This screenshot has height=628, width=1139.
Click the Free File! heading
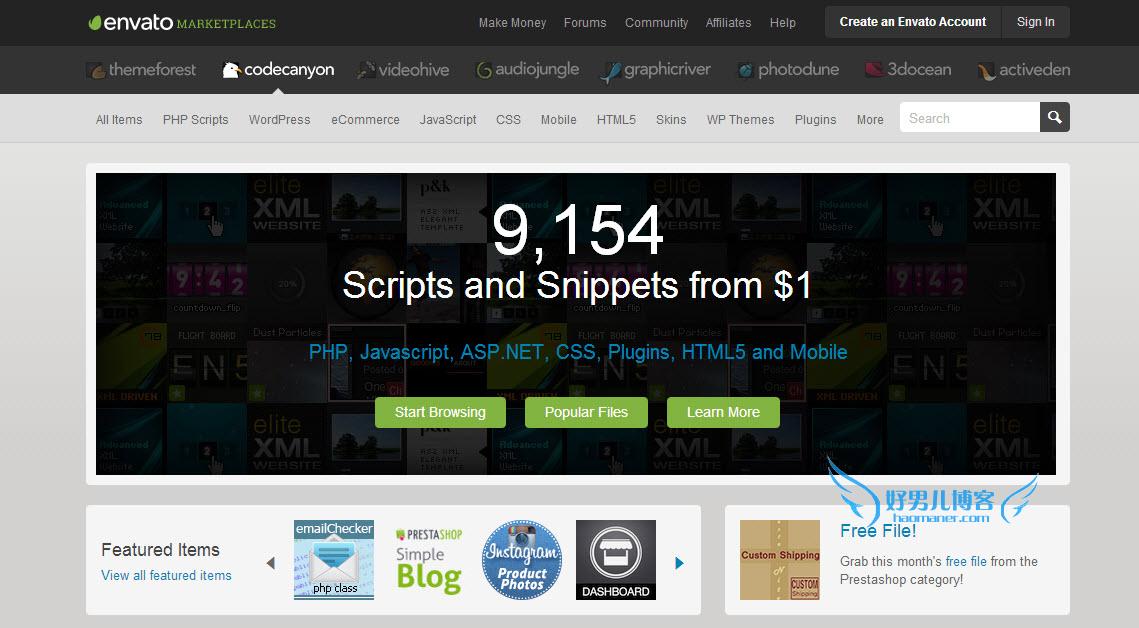tap(878, 531)
